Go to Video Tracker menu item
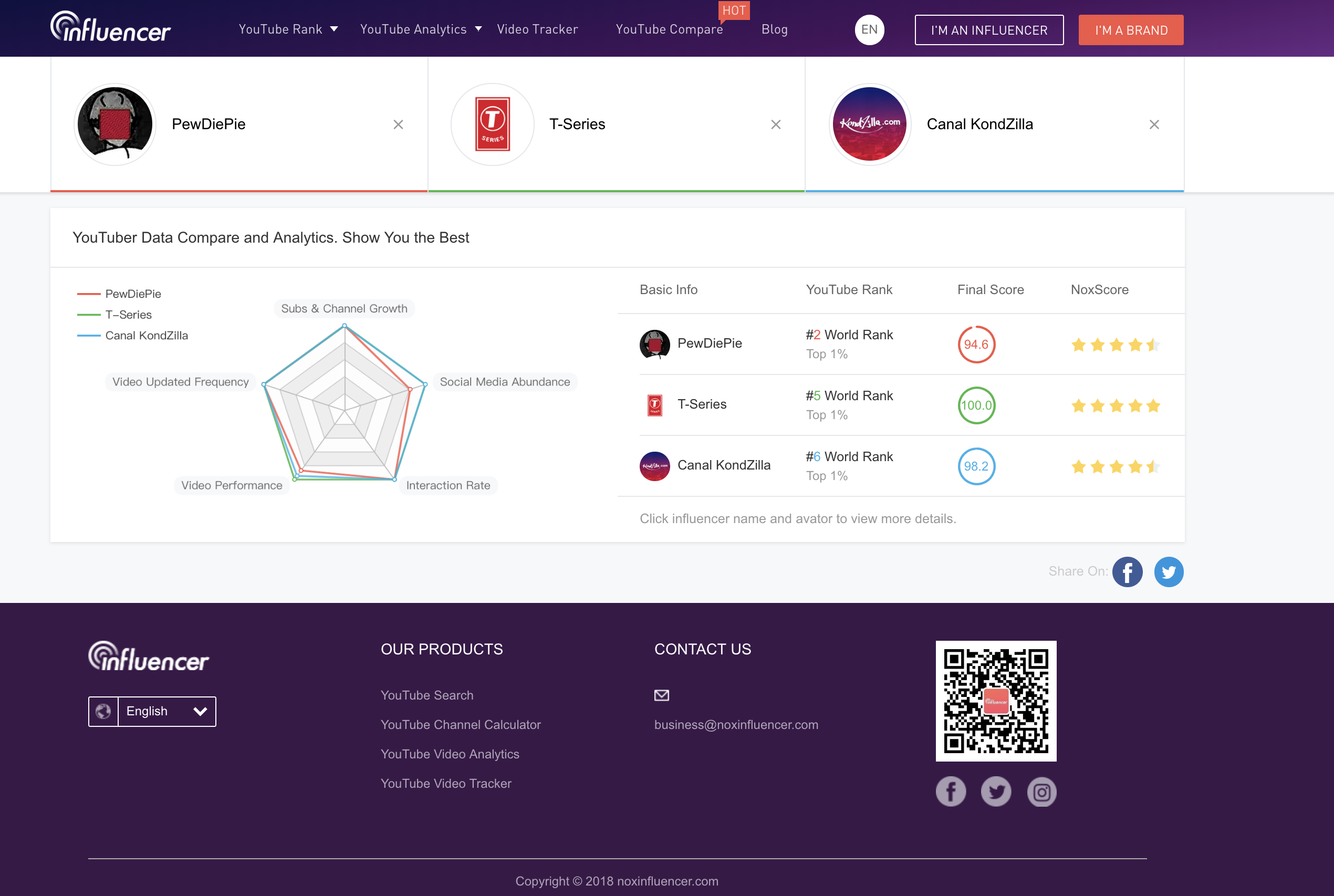The width and height of the screenshot is (1334, 896). pyautogui.click(x=537, y=29)
